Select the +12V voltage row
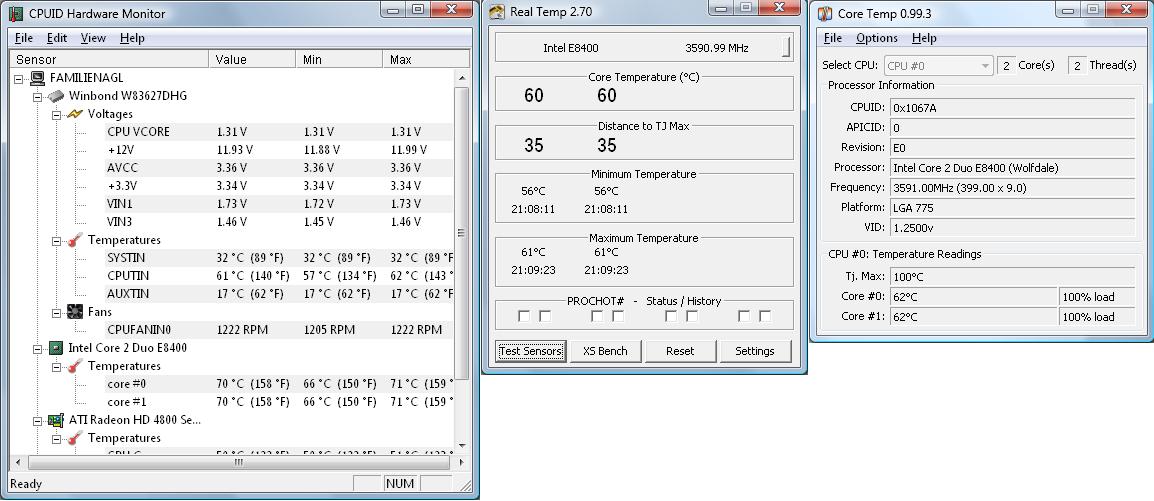The height and width of the screenshot is (501, 1154). [279, 150]
